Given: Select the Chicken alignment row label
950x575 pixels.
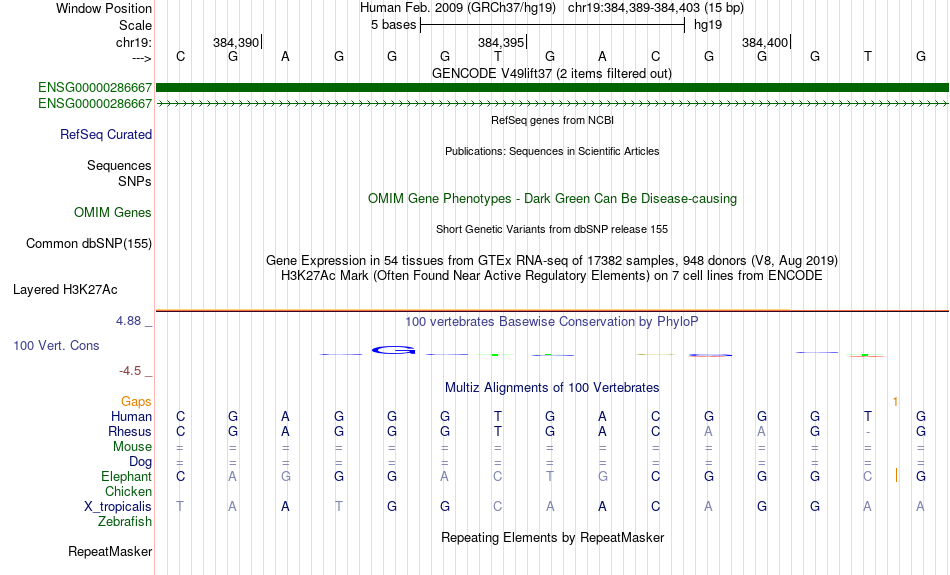Looking at the screenshot, I should (128, 491).
